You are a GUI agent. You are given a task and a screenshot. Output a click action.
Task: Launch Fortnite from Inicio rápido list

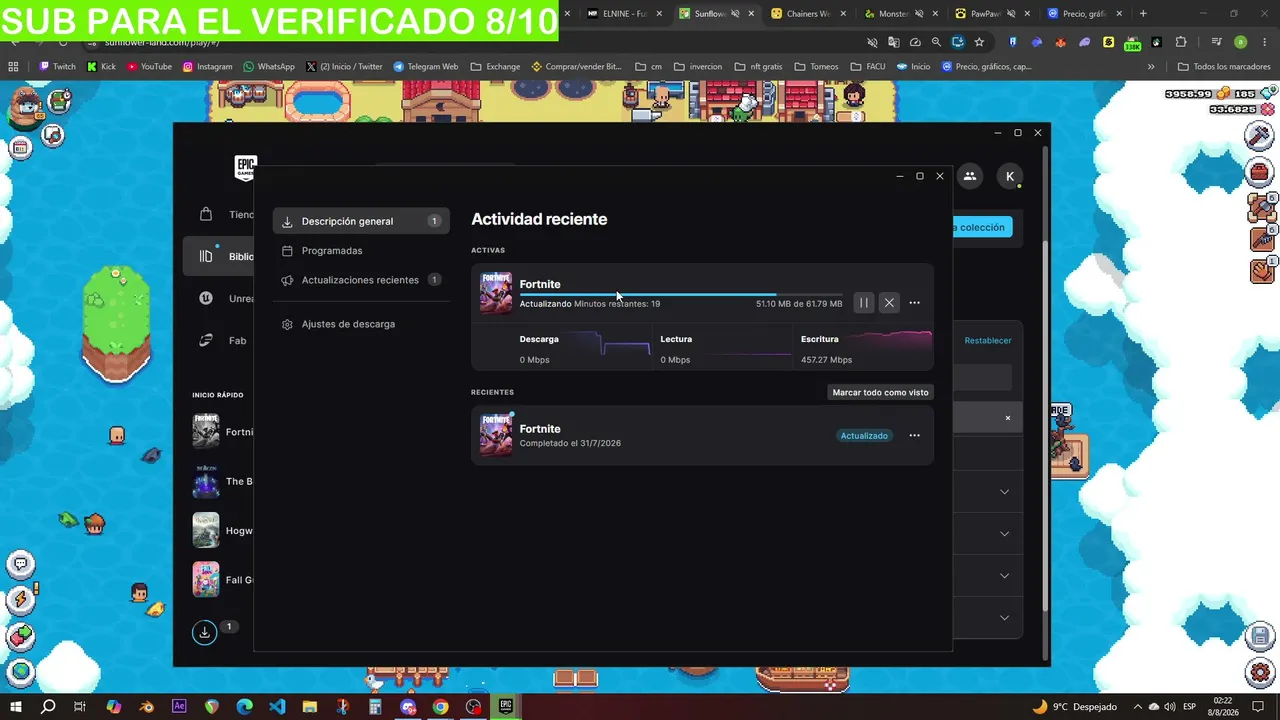point(222,432)
